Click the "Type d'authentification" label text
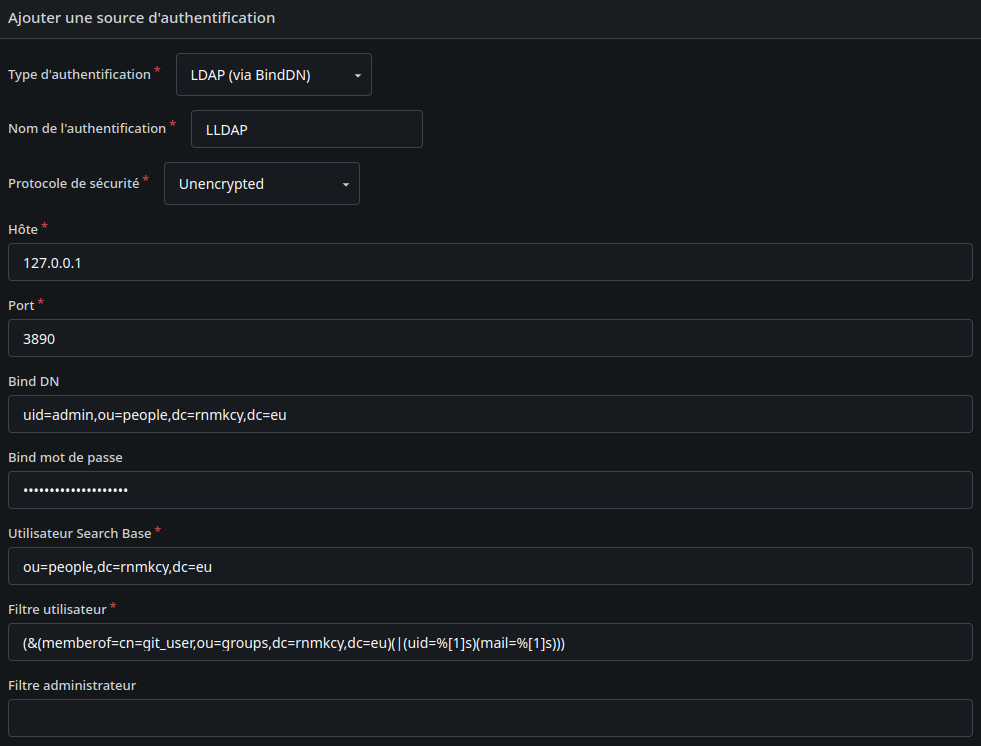The height and width of the screenshot is (746, 981). tap(79, 75)
